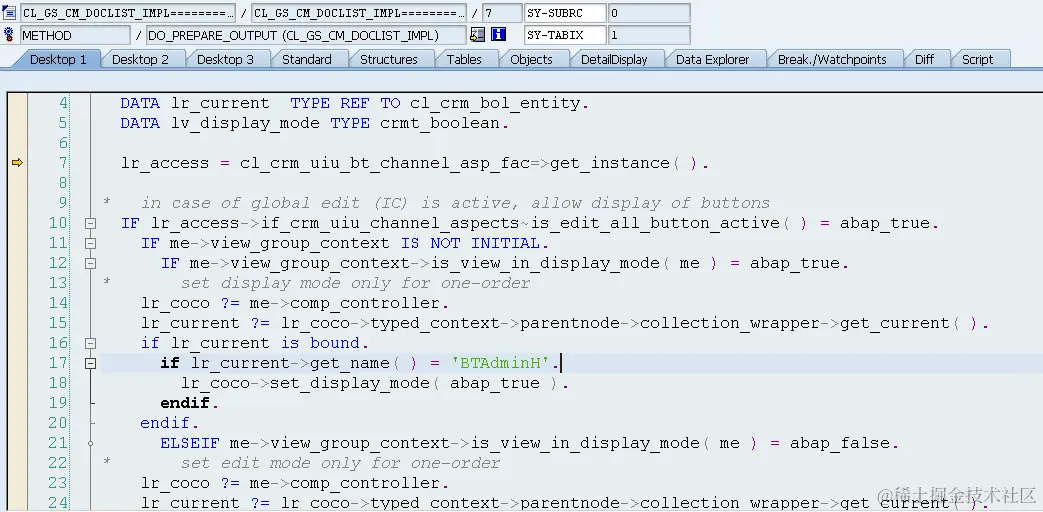The width and height of the screenshot is (1043, 512).
Task: Open the Break./Watchpoints tab
Action: tap(832, 60)
